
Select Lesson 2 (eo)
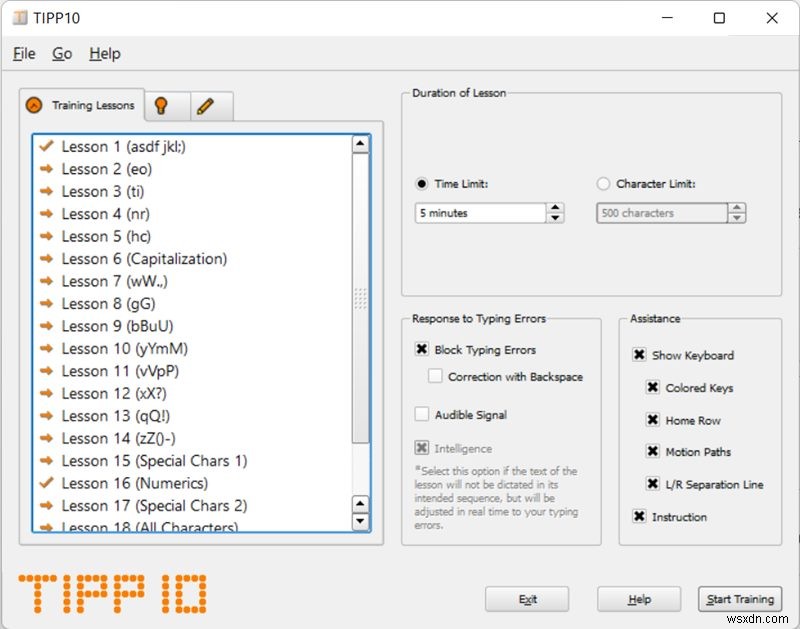pos(192,169)
